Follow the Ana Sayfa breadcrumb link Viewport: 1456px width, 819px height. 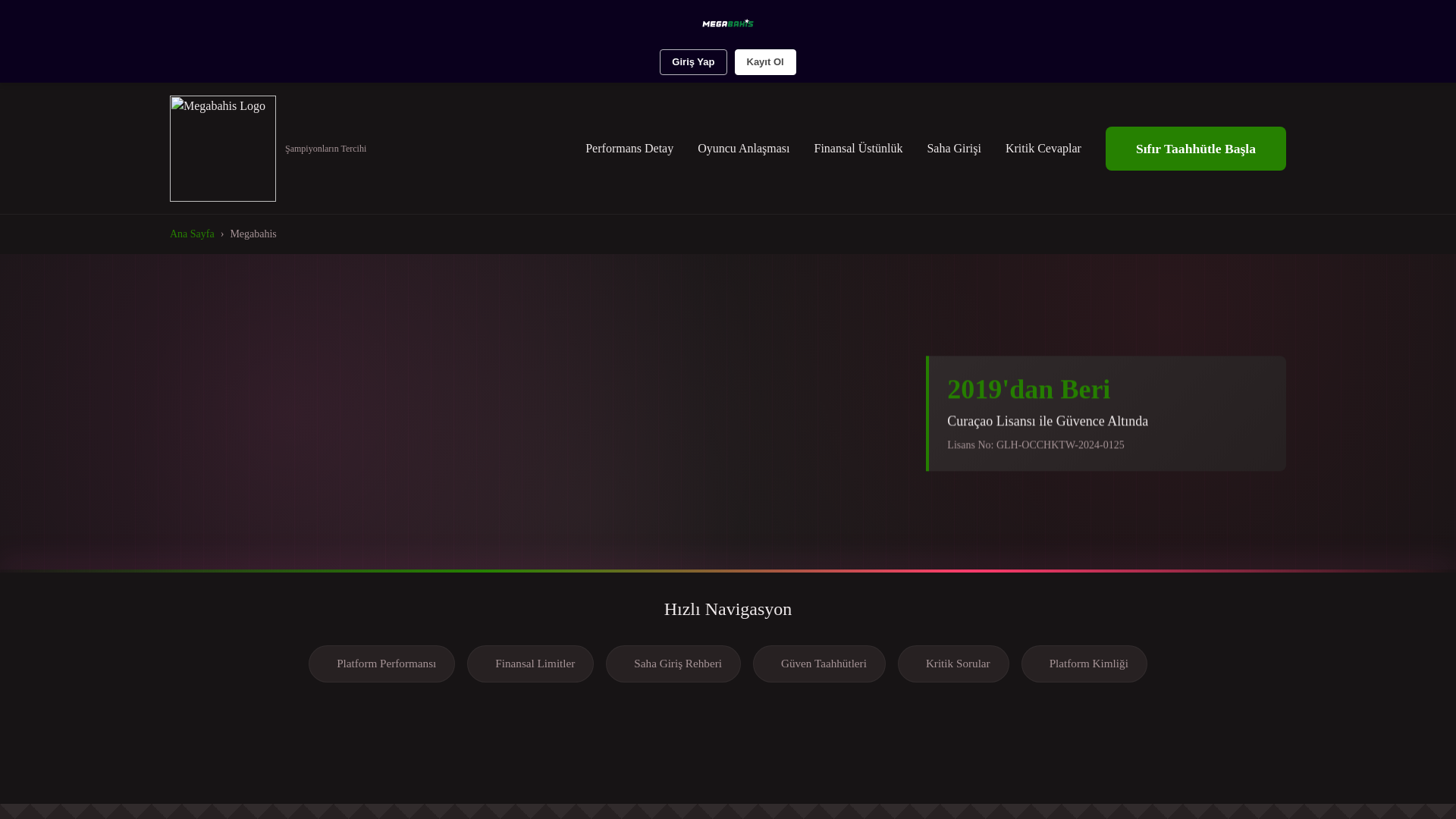point(192,234)
